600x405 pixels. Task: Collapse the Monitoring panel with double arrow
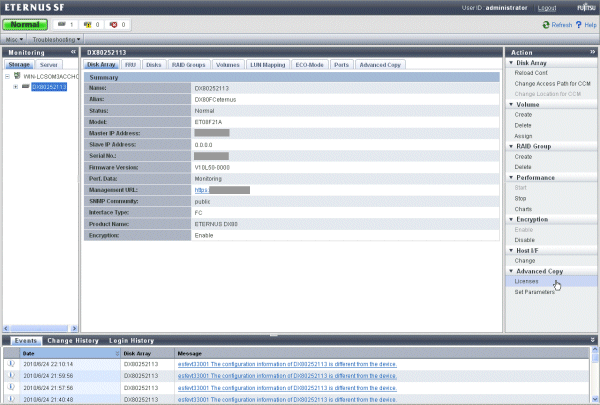pos(73,52)
